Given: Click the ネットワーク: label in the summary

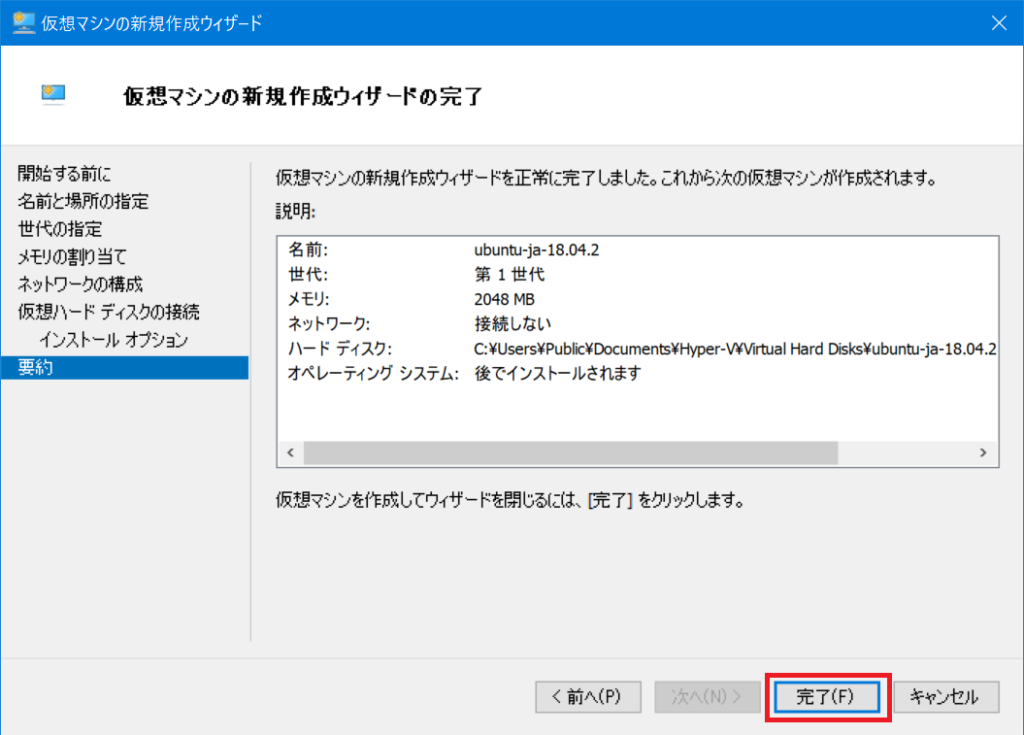Looking at the screenshot, I should click(329, 324).
